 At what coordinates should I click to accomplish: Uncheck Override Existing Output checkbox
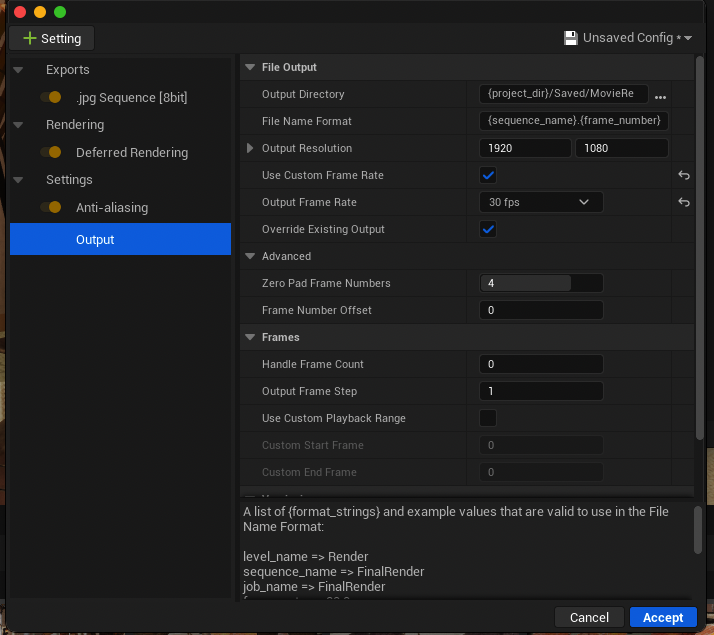pyautogui.click(x=488, y=229)
